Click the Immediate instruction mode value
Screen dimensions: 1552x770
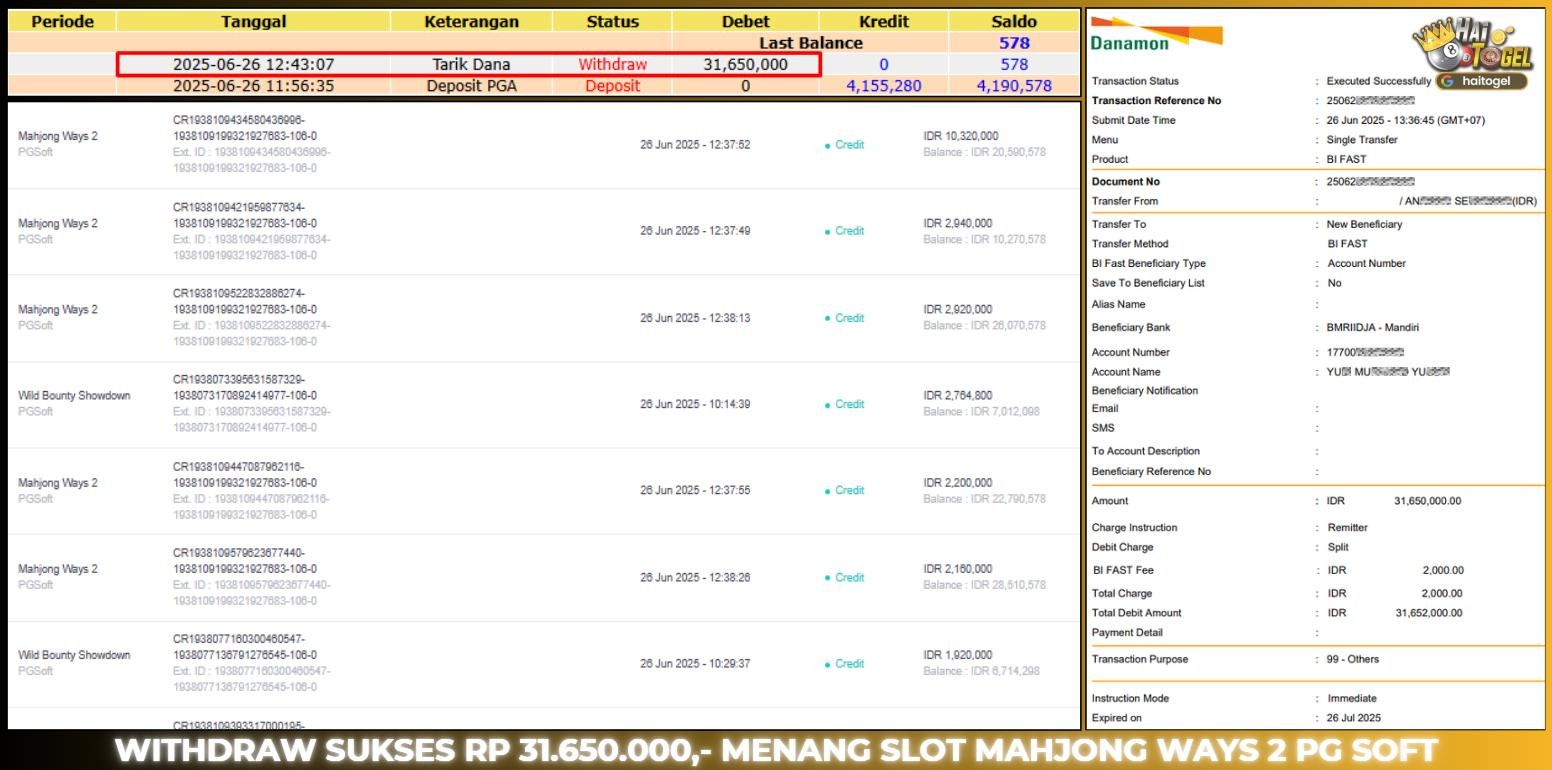click(x=1352, y=698)
